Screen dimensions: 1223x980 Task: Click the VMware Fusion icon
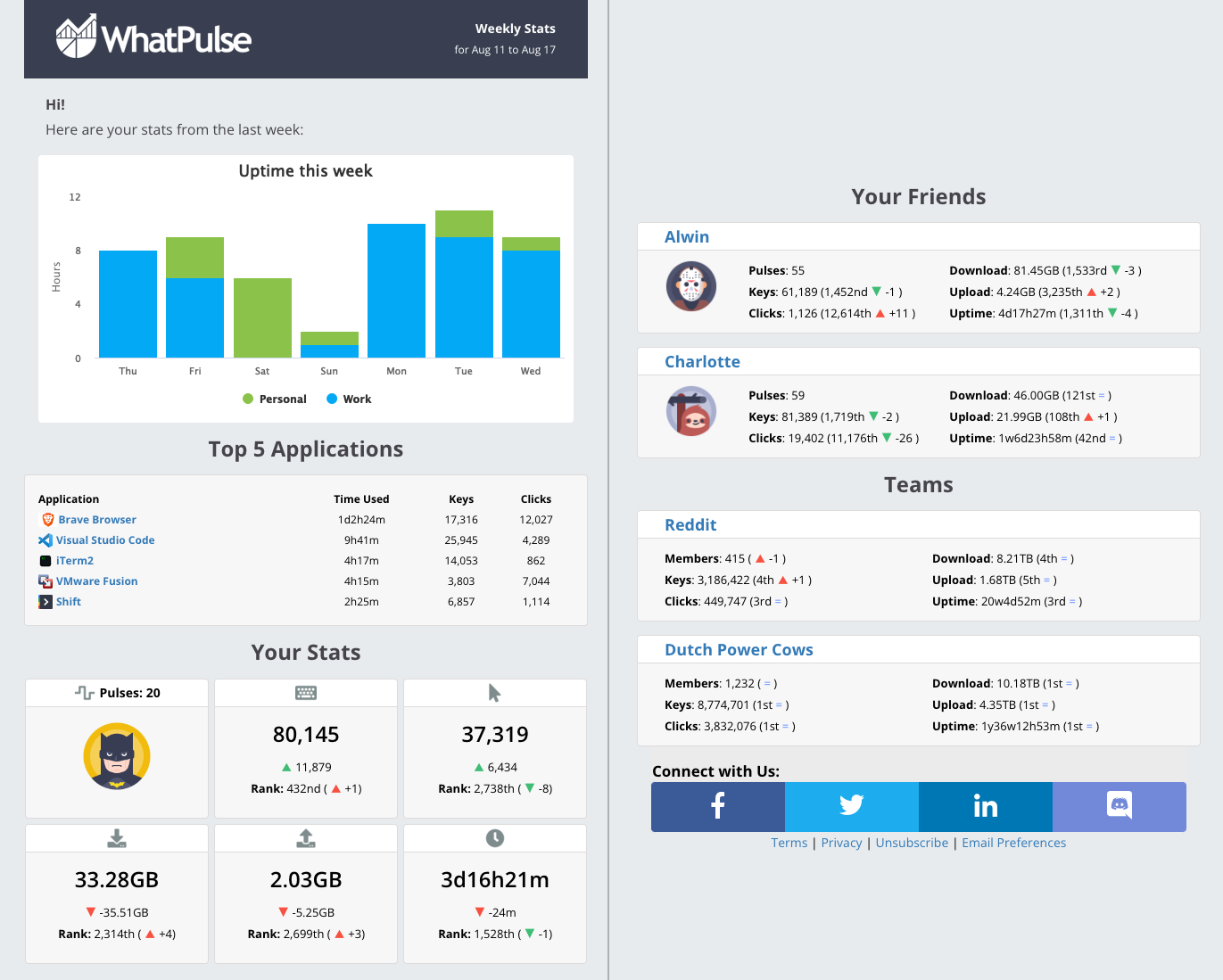coord(45,581)
